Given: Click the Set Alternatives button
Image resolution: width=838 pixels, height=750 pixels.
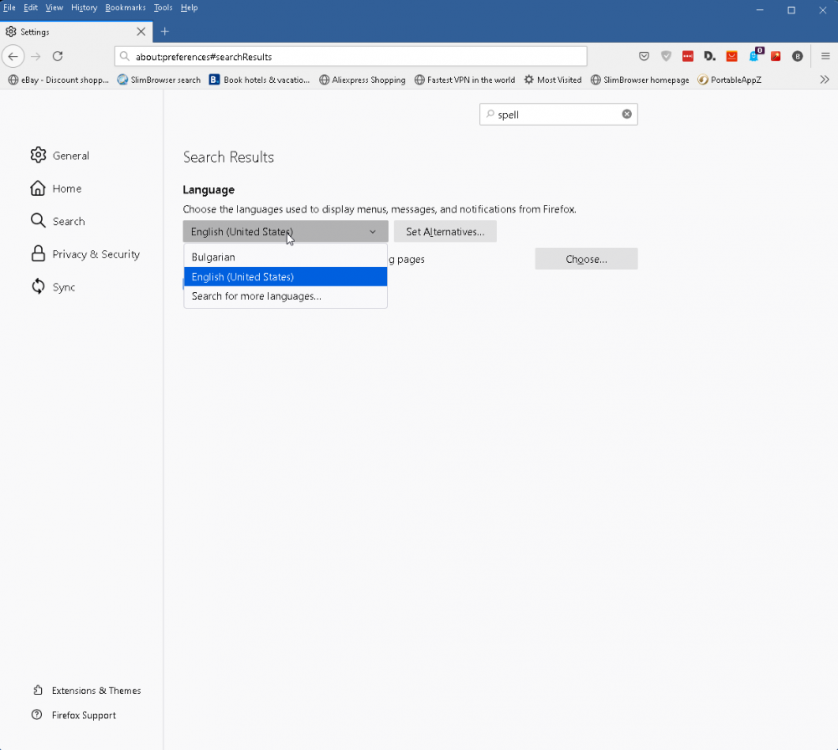Looking at the screenshot, I should [x=445, y=231].
